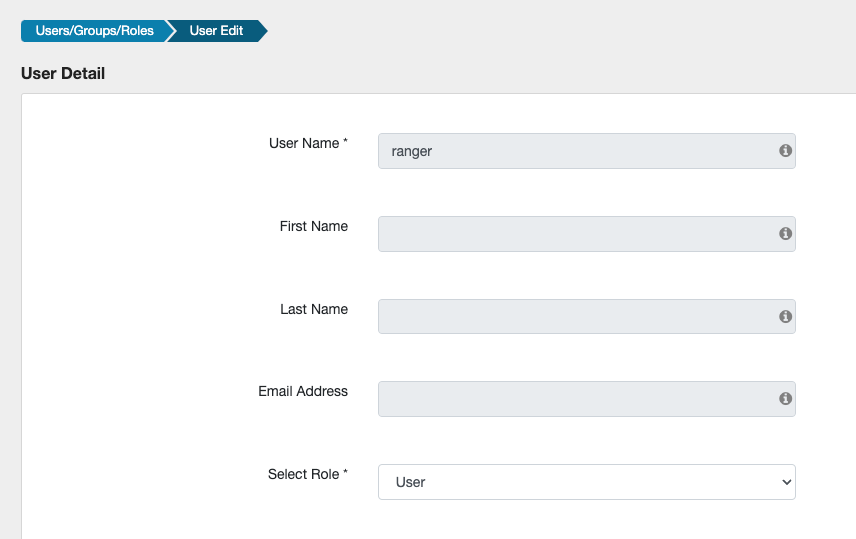Click the info icon in Email Address field
The image size is (856, 539).
click(785, 398)
